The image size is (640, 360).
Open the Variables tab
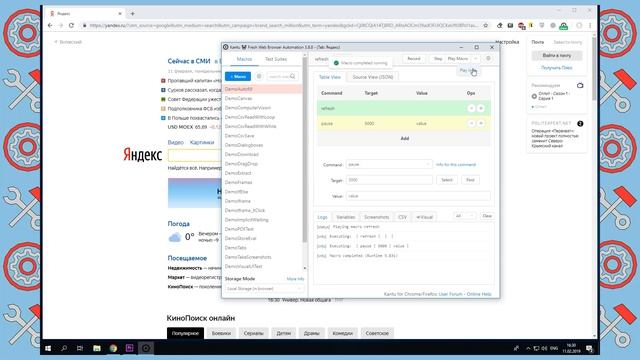click(x=345, y=217)
